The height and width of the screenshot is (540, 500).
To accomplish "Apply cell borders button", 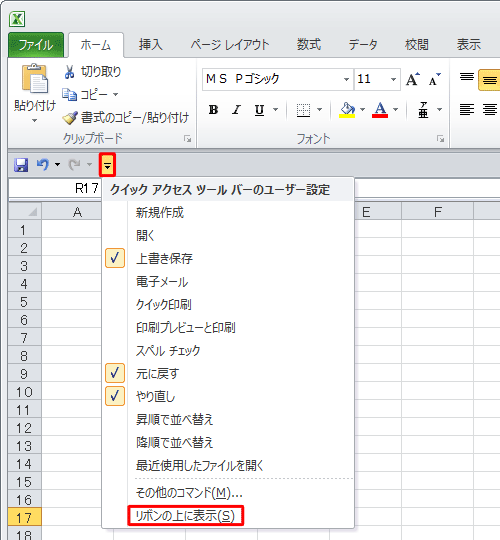I will (x=303, y=110).
